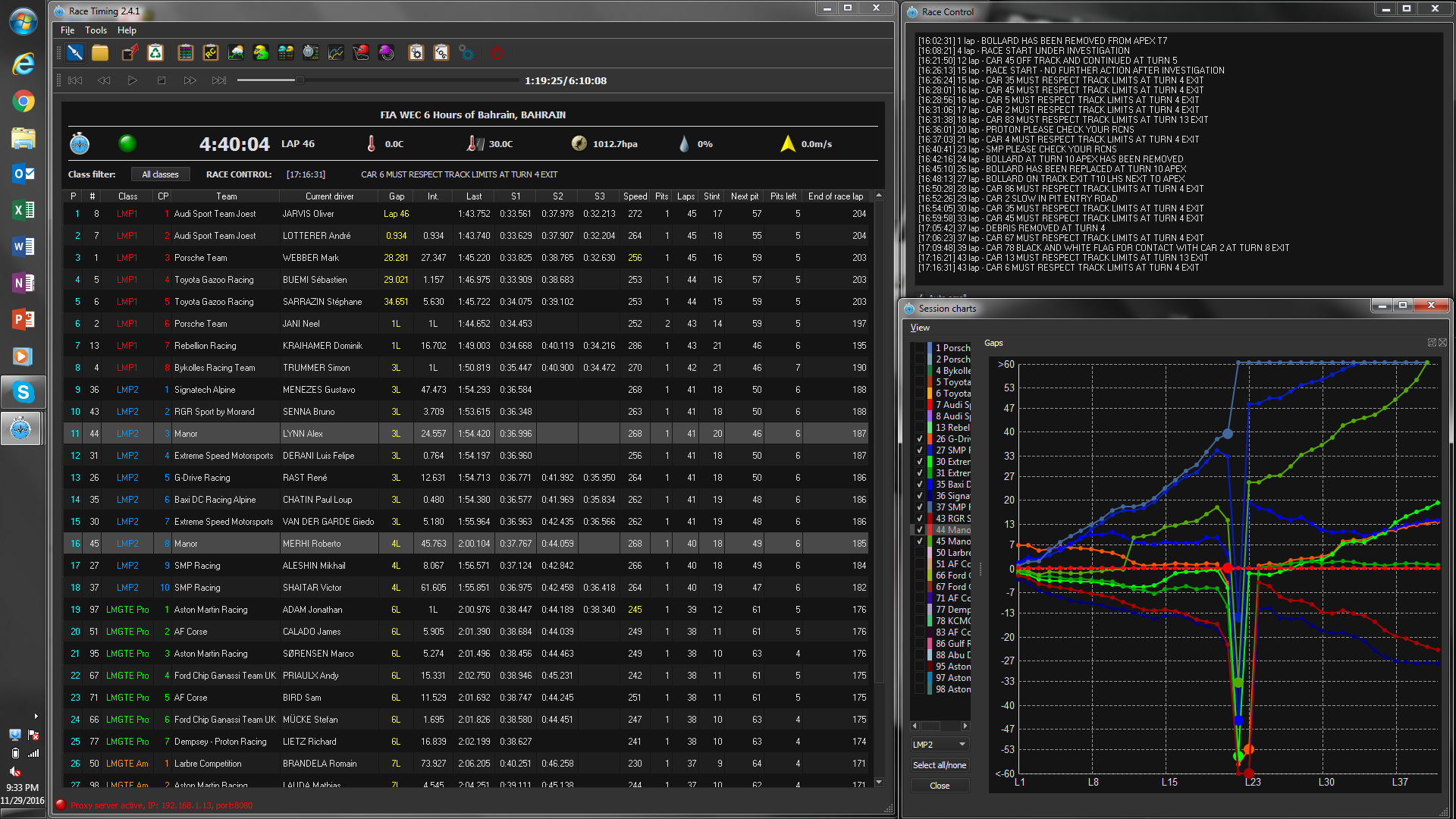The image size is (1456, 819).
Task: Click the yellow and green helmets icon
Action: (261, 52)
